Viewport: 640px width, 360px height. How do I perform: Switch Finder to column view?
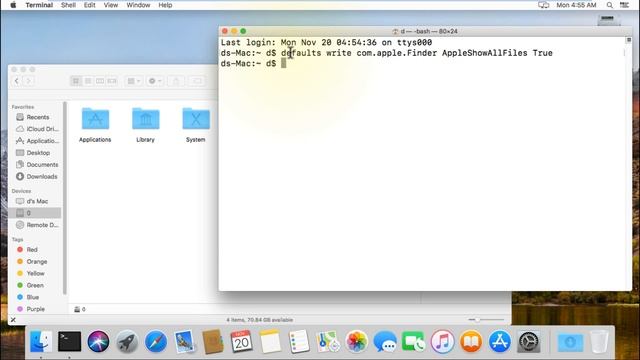[100, 81]
